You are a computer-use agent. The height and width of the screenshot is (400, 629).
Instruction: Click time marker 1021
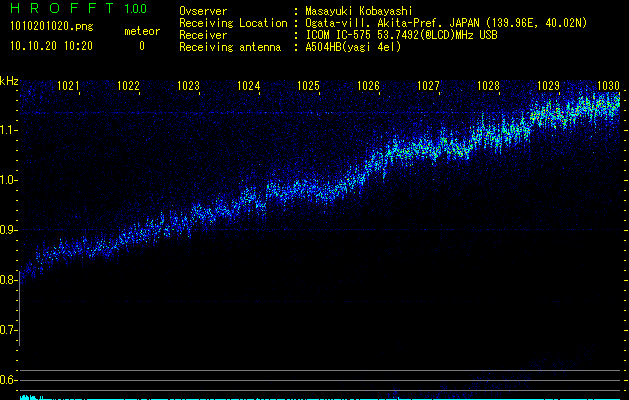coord(68,86)
